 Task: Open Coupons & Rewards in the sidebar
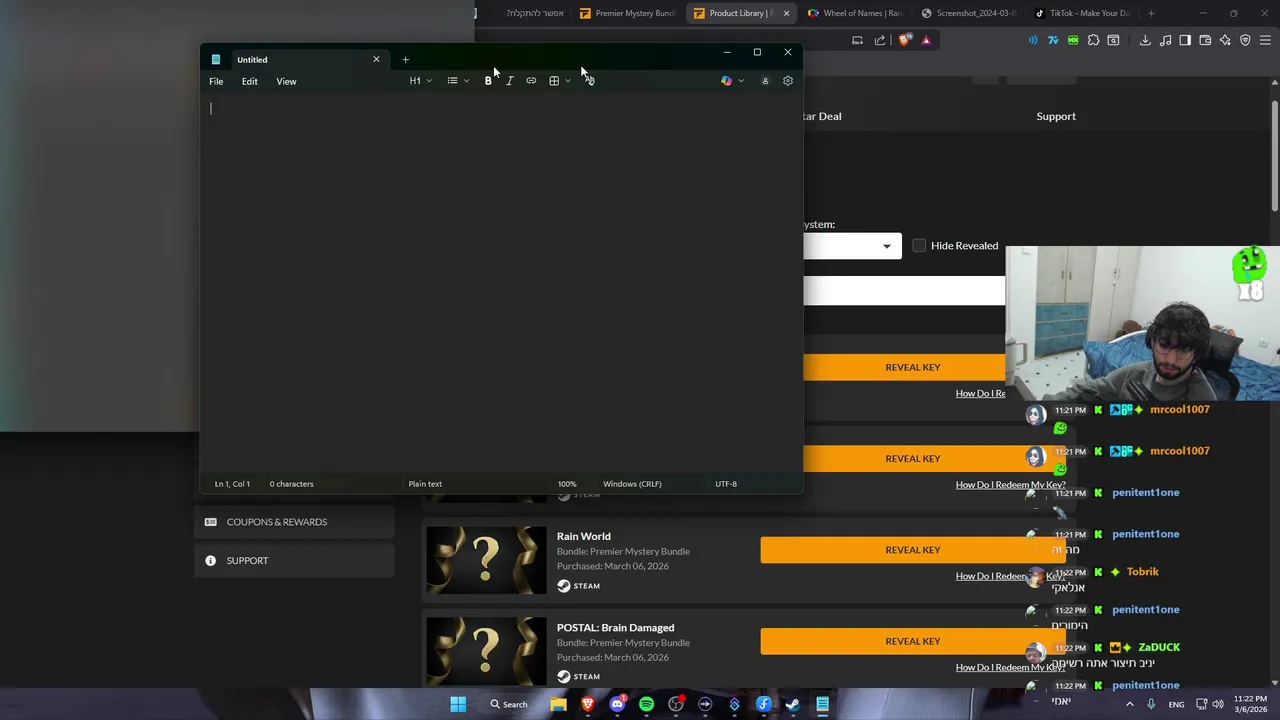(295, 522)
